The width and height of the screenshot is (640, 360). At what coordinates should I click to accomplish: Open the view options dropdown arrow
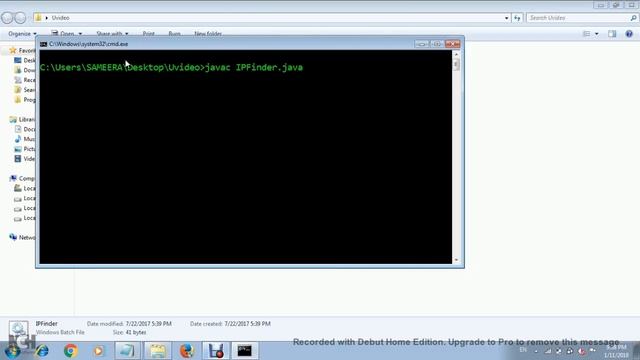point(596,34)
